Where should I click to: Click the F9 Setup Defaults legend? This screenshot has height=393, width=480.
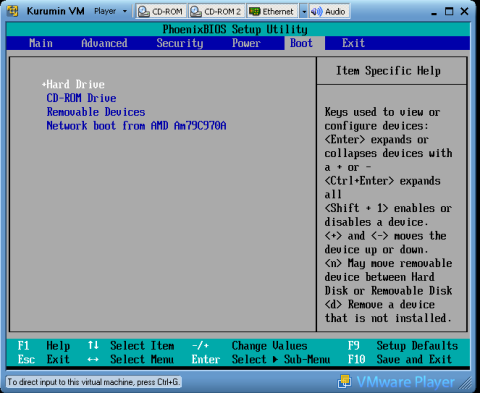click(403, 346)
